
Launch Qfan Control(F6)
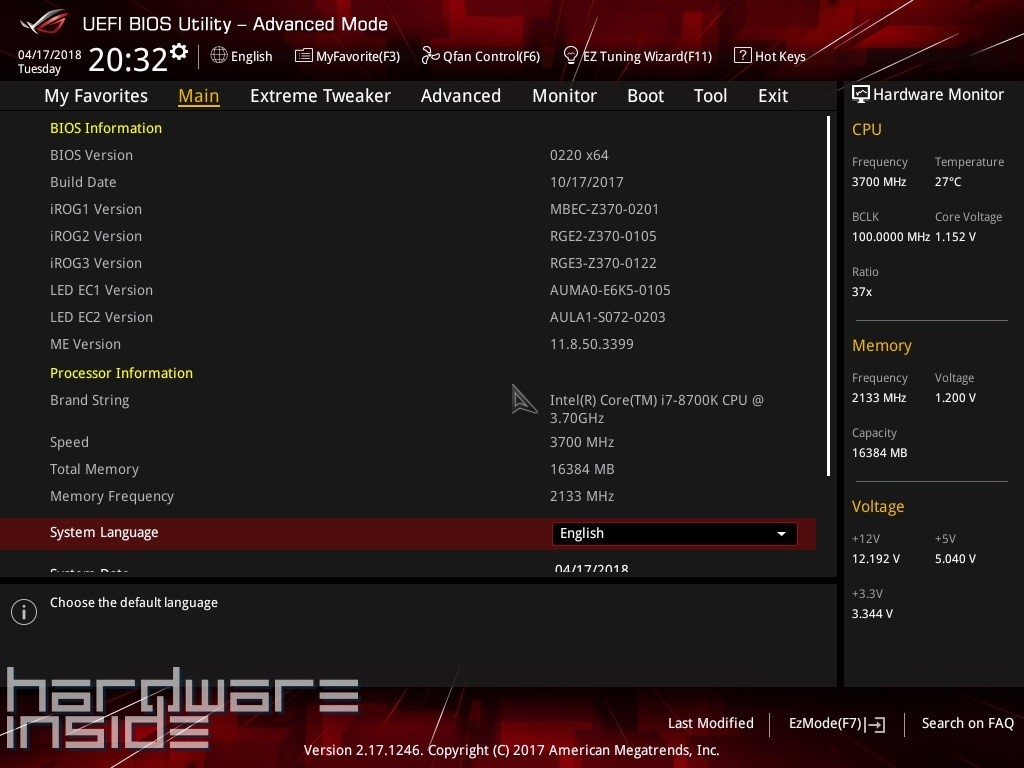pyautogui.click(x=481, y=56)
